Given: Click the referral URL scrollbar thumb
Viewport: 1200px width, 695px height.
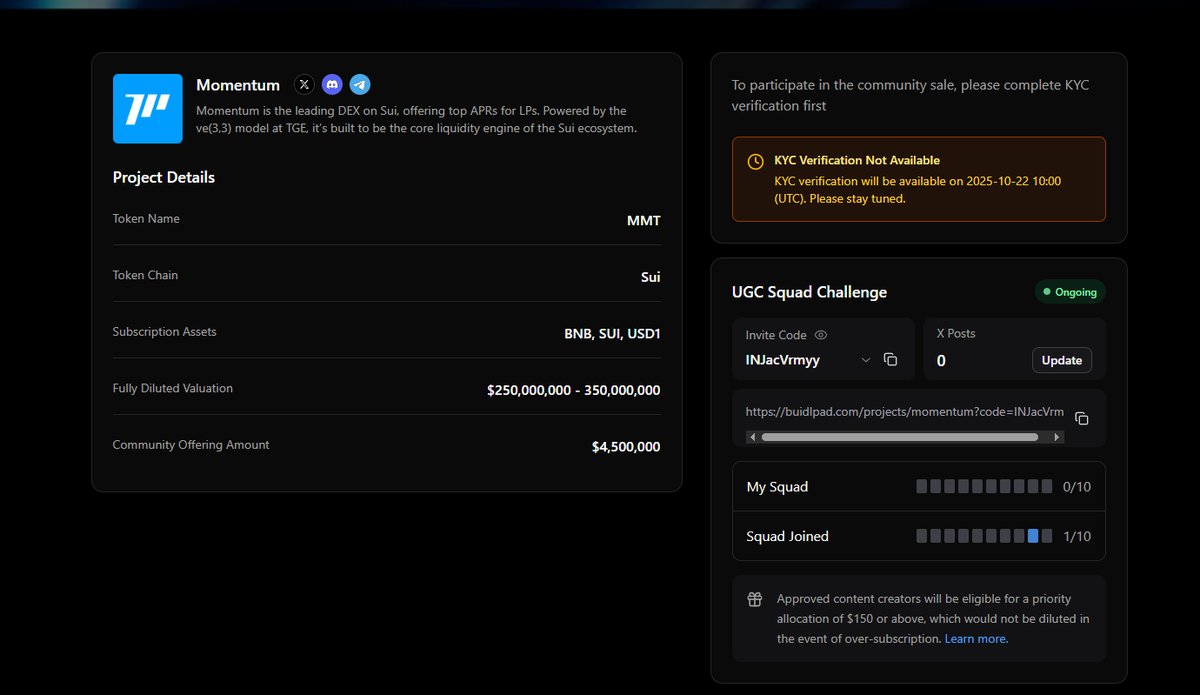Looking at the screenshot, I should 900,437.
